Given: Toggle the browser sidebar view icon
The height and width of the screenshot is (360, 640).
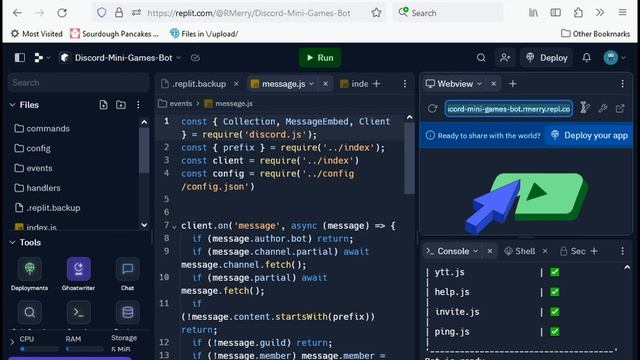Looking at the screenshot, I should pos(556,13).
